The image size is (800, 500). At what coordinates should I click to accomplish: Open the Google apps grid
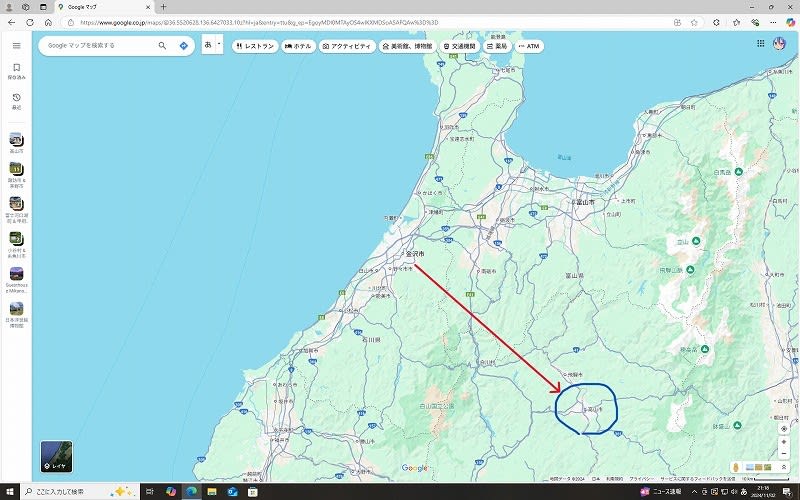point(761,44)
